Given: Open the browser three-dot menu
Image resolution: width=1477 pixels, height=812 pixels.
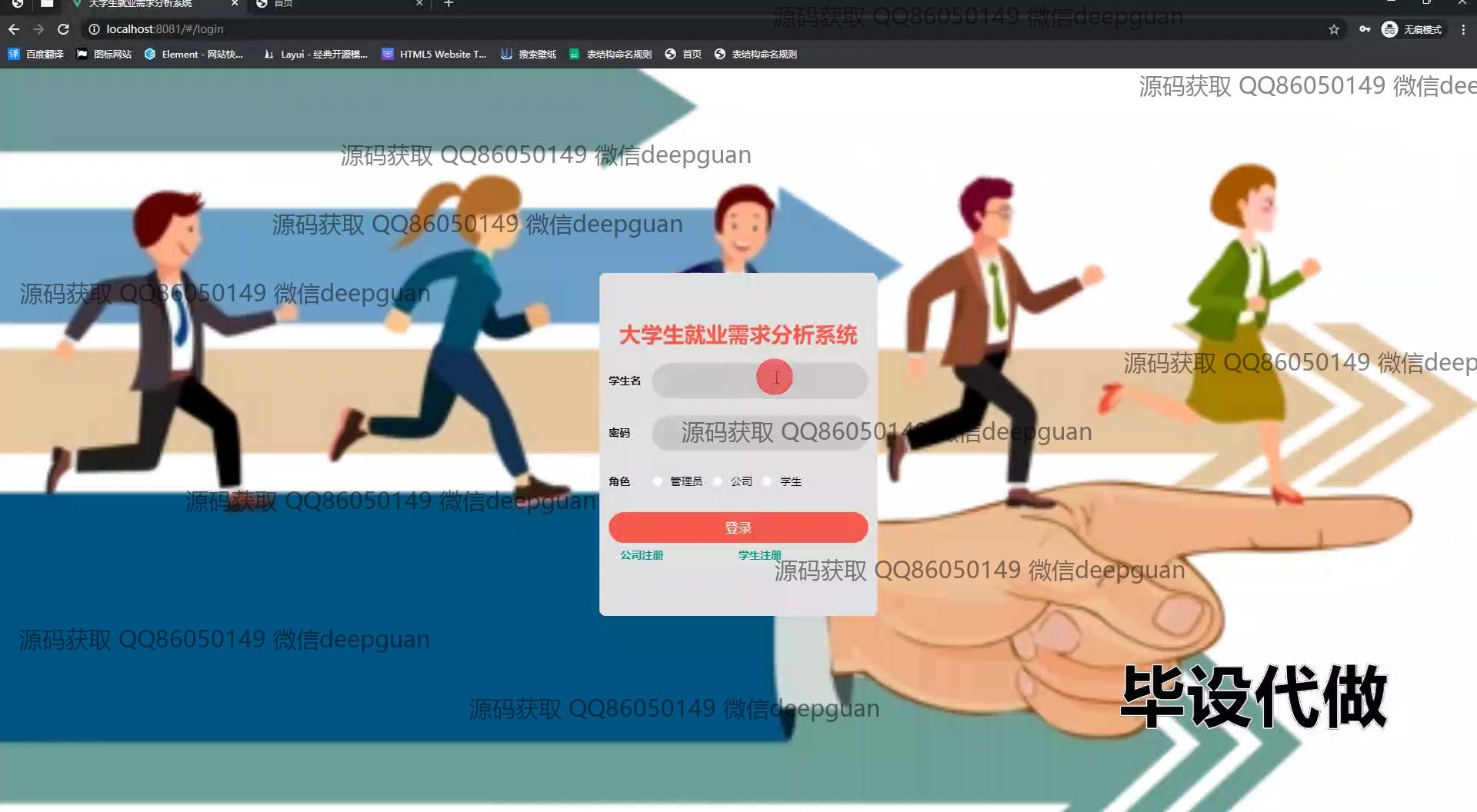Looking at the screenshot, I should point(1463,29).
